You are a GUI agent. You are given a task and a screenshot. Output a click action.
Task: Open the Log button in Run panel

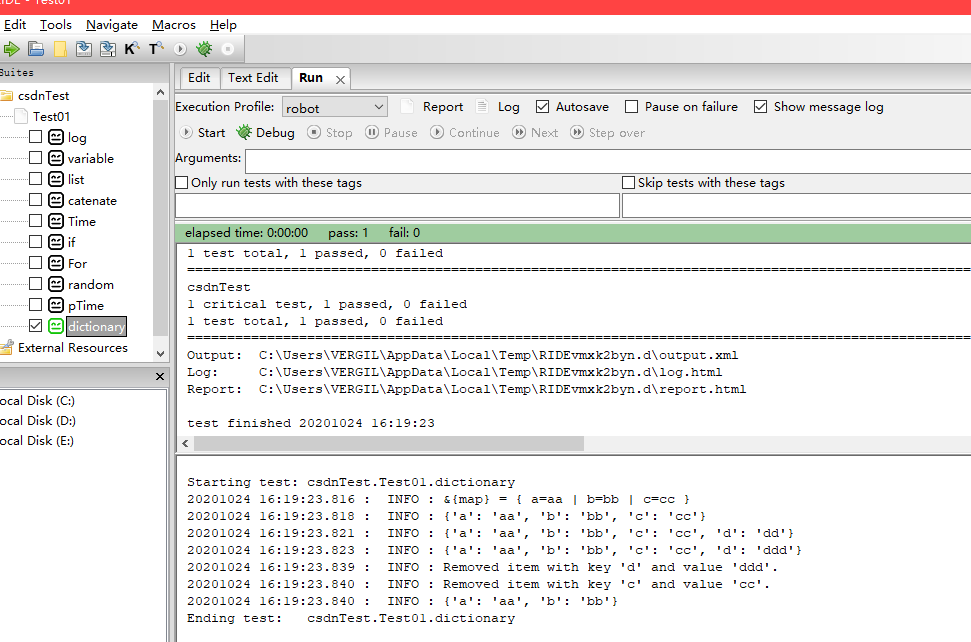coord(498,106)
